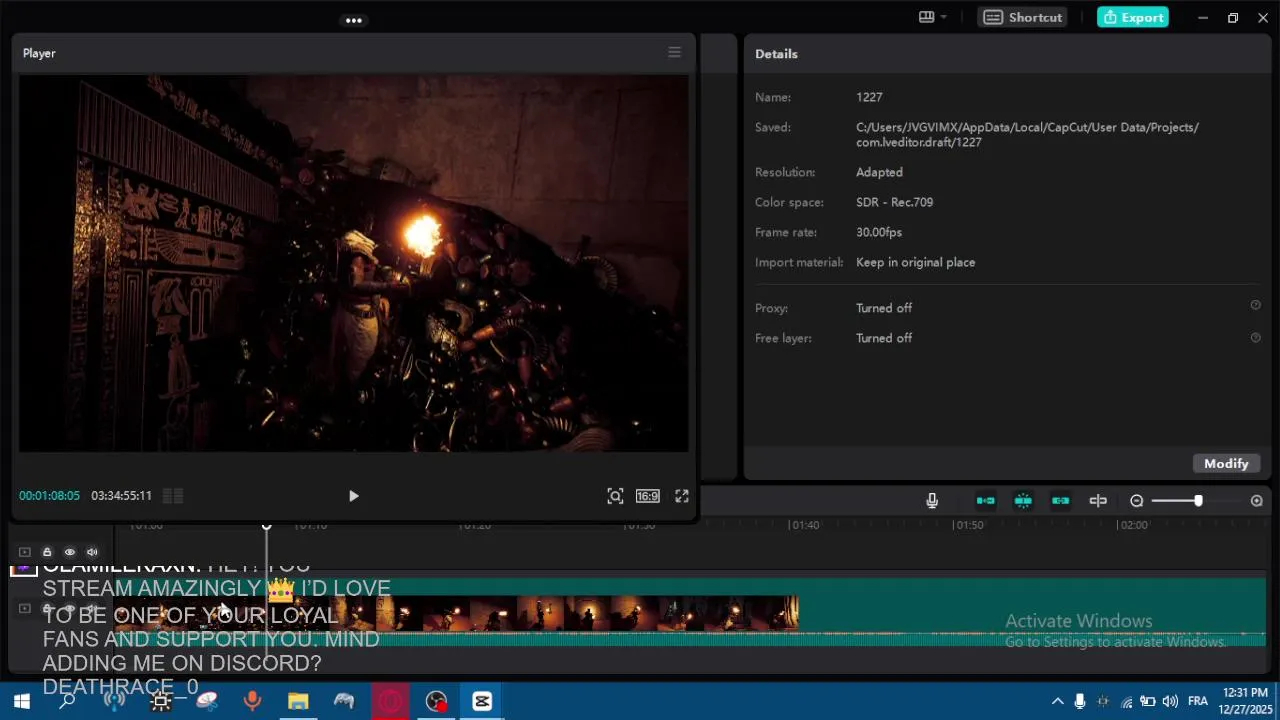Screen dimensions: 1280x720
Task: Click the saved project path text
Action: pos(1027,135)
